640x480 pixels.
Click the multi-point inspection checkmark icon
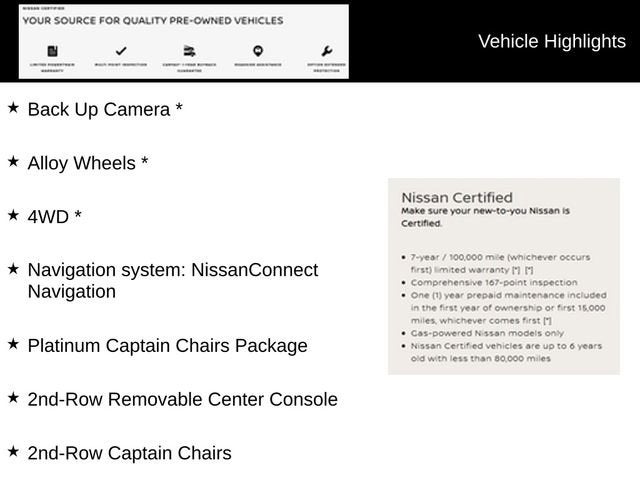121,51
